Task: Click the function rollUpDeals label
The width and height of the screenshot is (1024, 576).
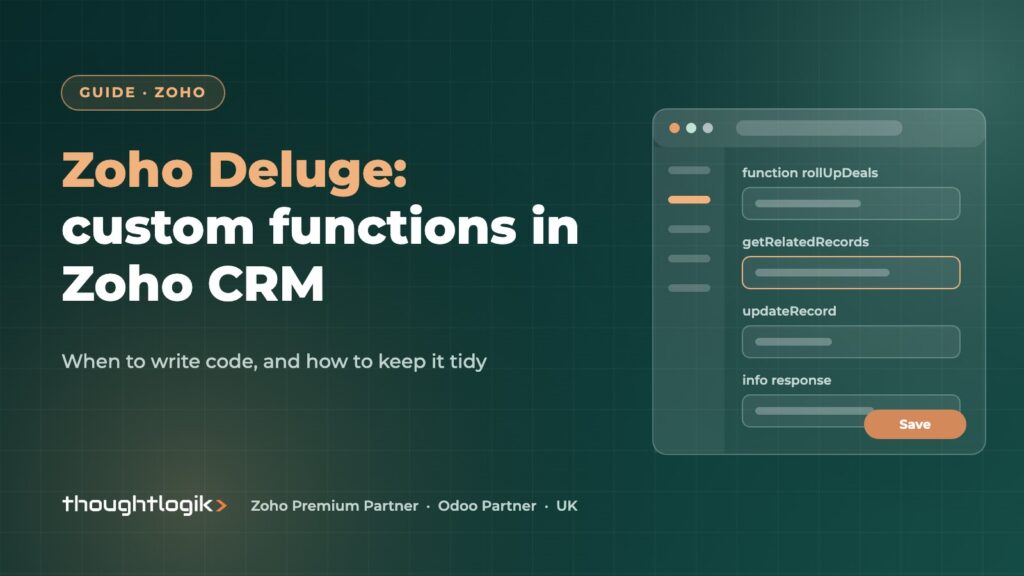Action: pos(810,173)
